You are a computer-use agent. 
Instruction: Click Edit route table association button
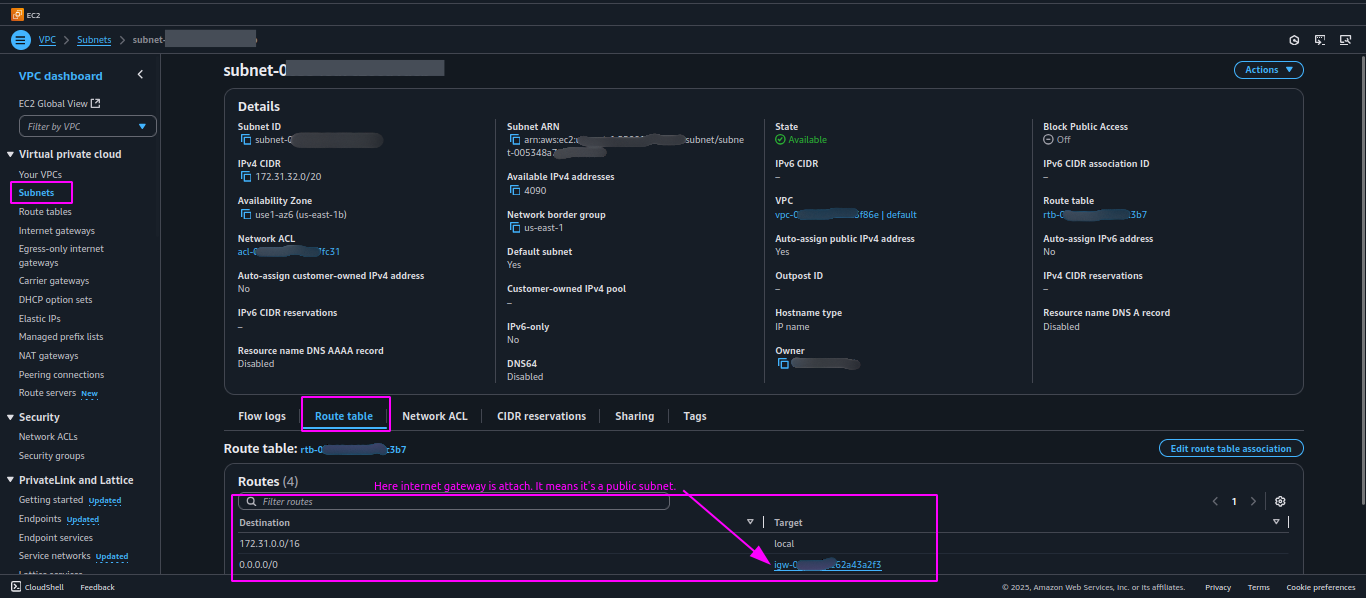[x=1231, y=448]
